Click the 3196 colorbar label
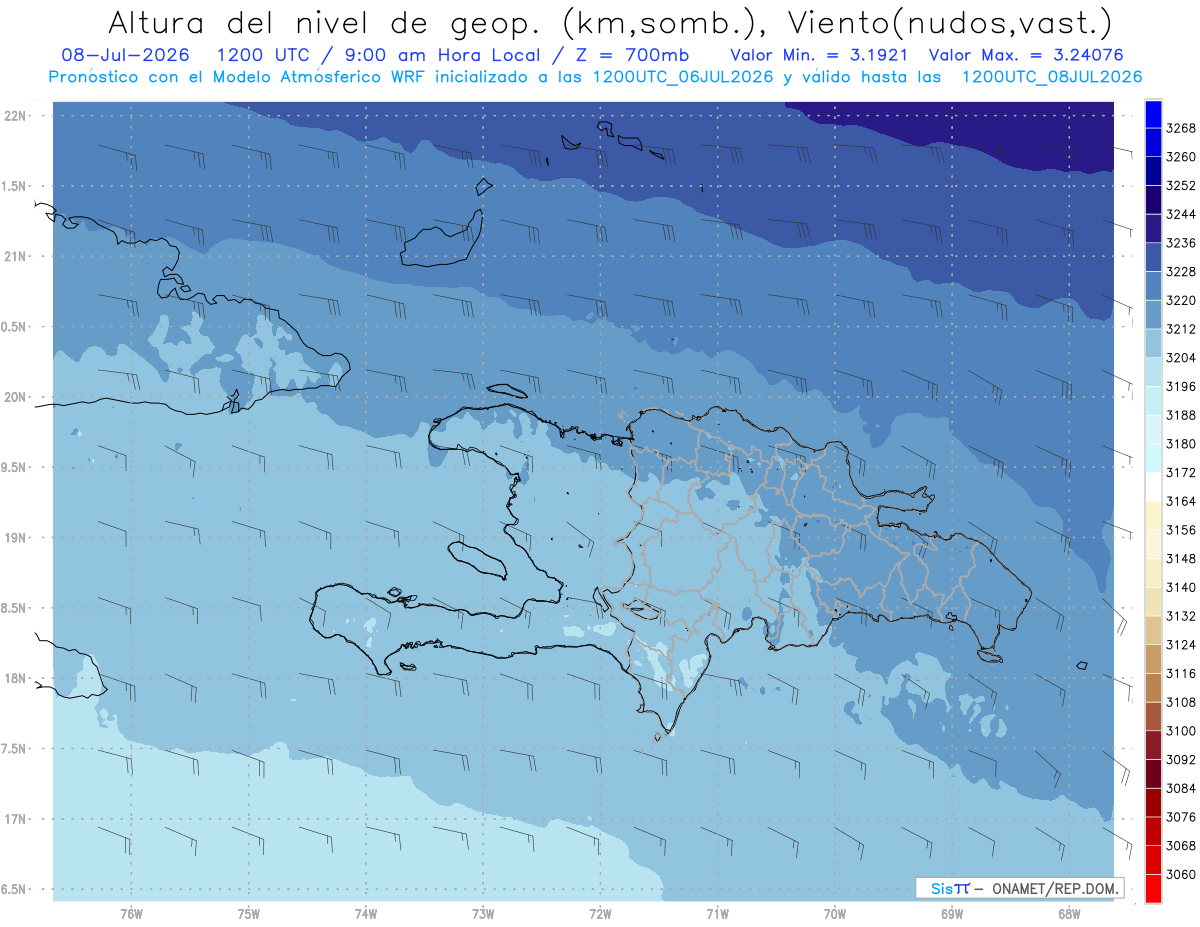1200x927 pixels. pyautogui.click(x=1181, y=387)
